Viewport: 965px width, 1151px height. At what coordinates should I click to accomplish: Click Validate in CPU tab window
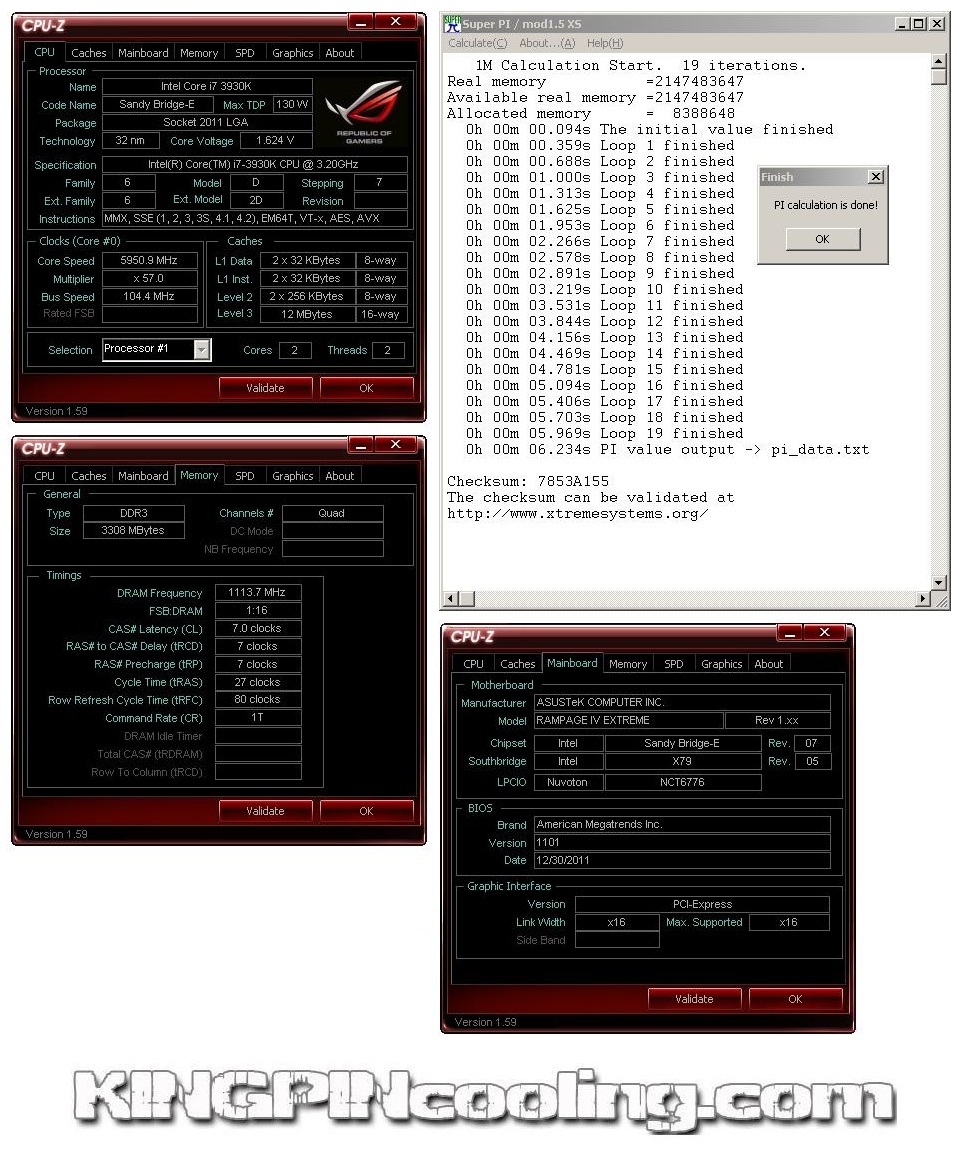click(265, 388)
